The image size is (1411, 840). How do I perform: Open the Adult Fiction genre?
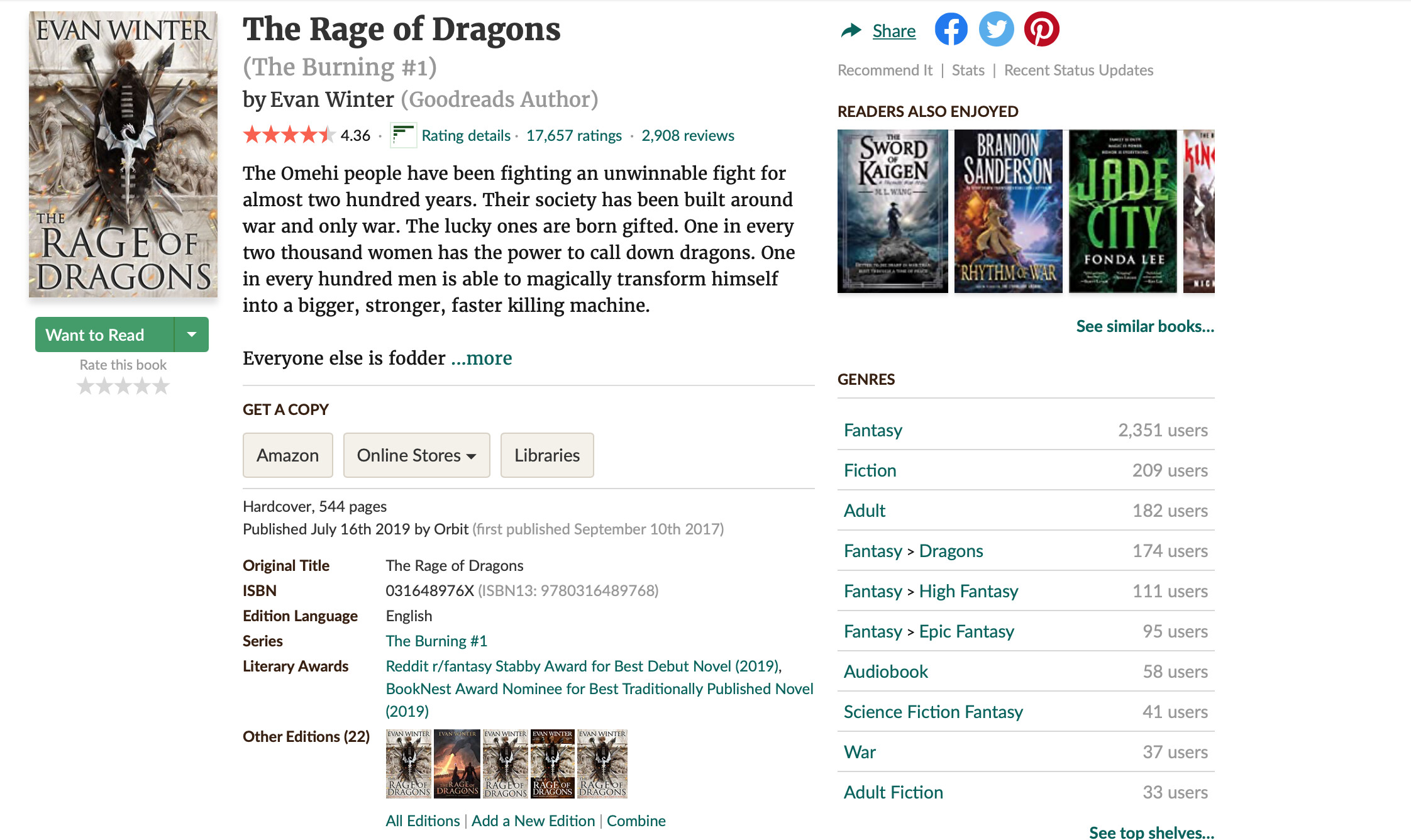tap(893, 792)
